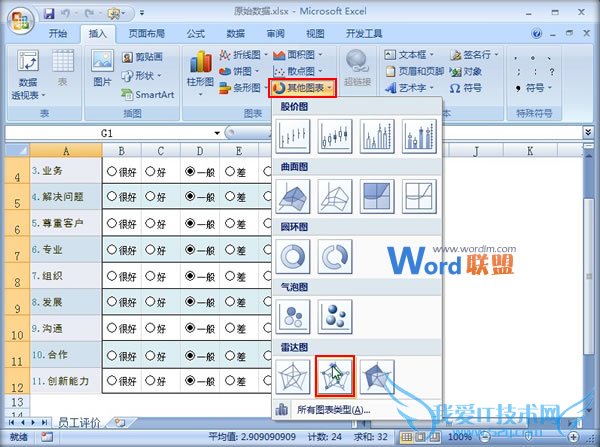The height and width of the screenshot is (447, 600).
Task: Select the second stock chart (open-high-low-close)
Action: 335,136
